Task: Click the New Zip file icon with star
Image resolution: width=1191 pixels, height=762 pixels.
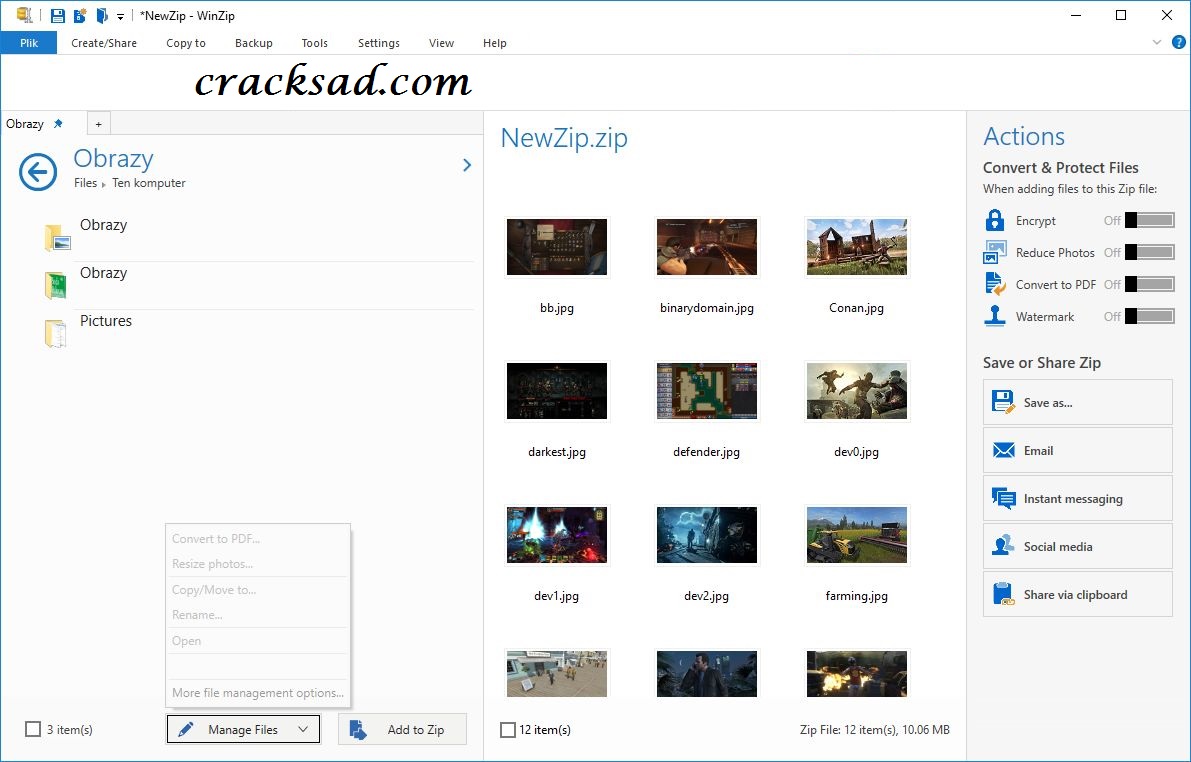Action: pos(80,15)
